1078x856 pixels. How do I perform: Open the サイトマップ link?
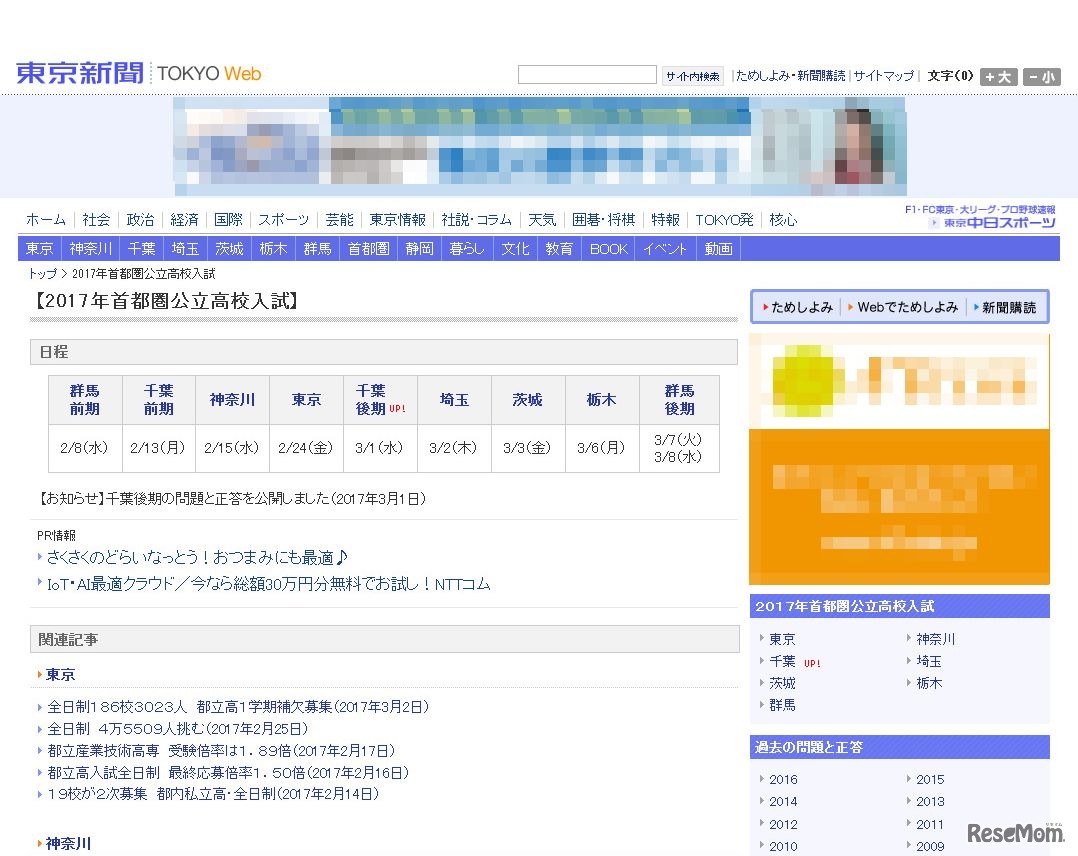coord(883,75)
